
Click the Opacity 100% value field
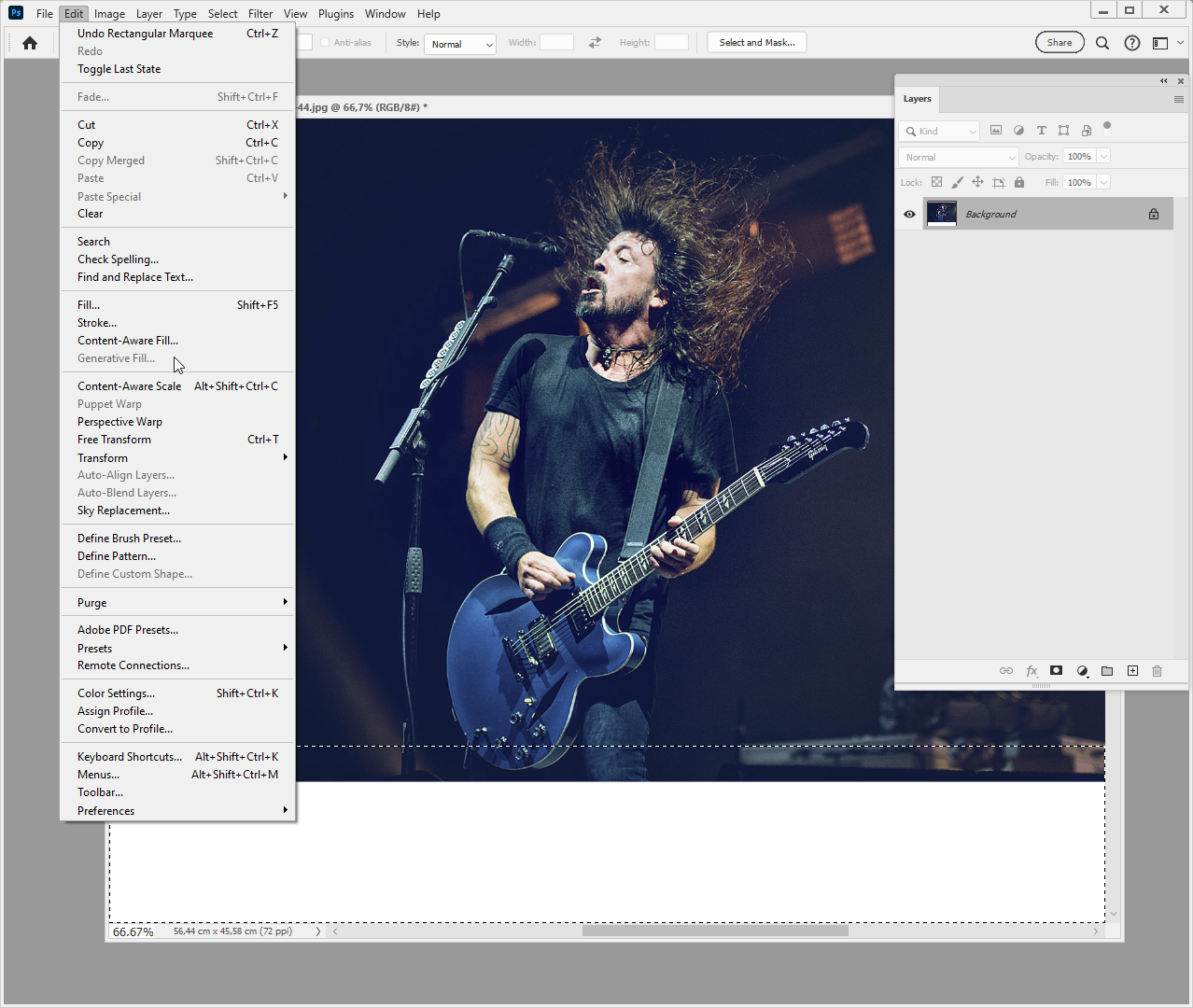click(x=1080, y=157)
